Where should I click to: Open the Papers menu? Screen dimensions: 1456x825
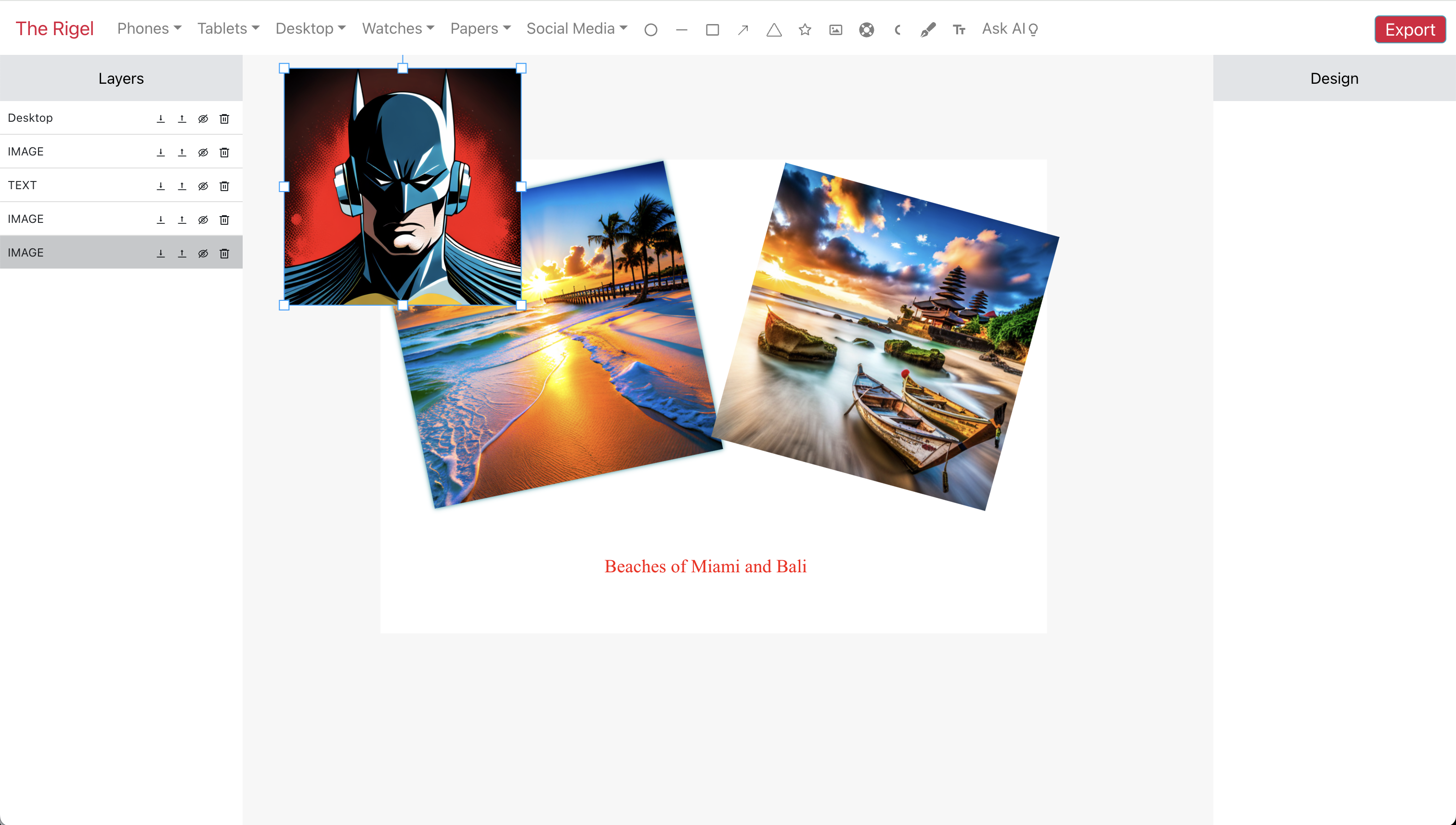click(480, 28)
